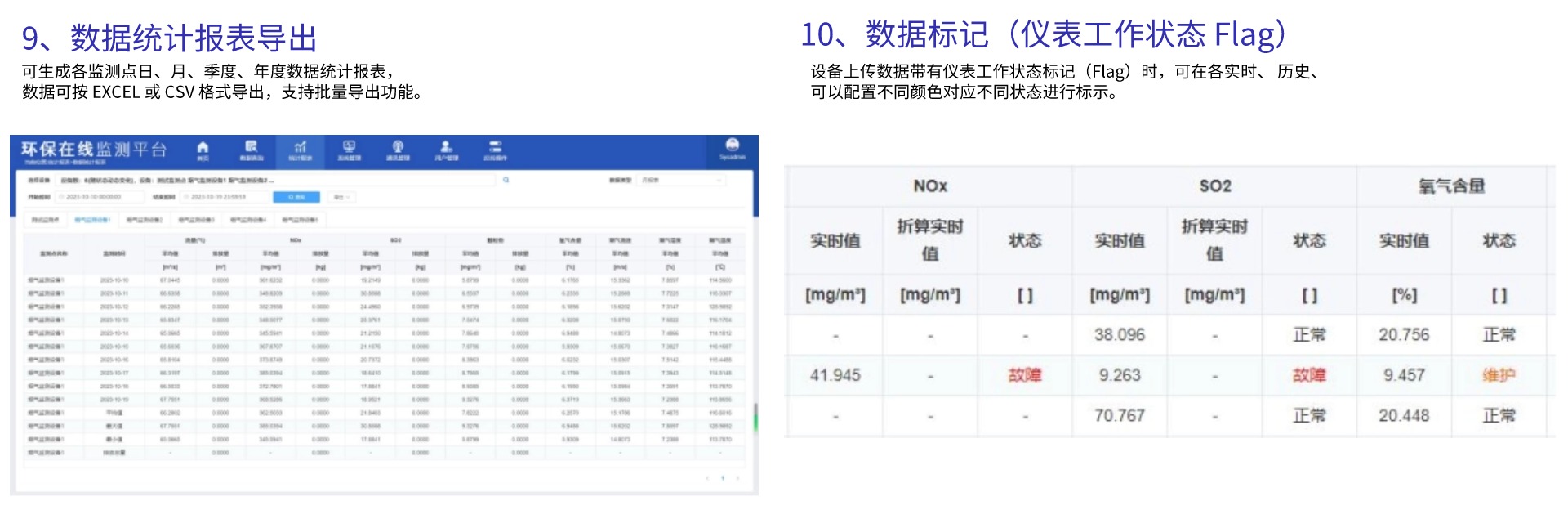Image resolution: width=1568 pixels, height=528 pixels.
Task: Click the backend operations icon
Action: click(495, 149)
